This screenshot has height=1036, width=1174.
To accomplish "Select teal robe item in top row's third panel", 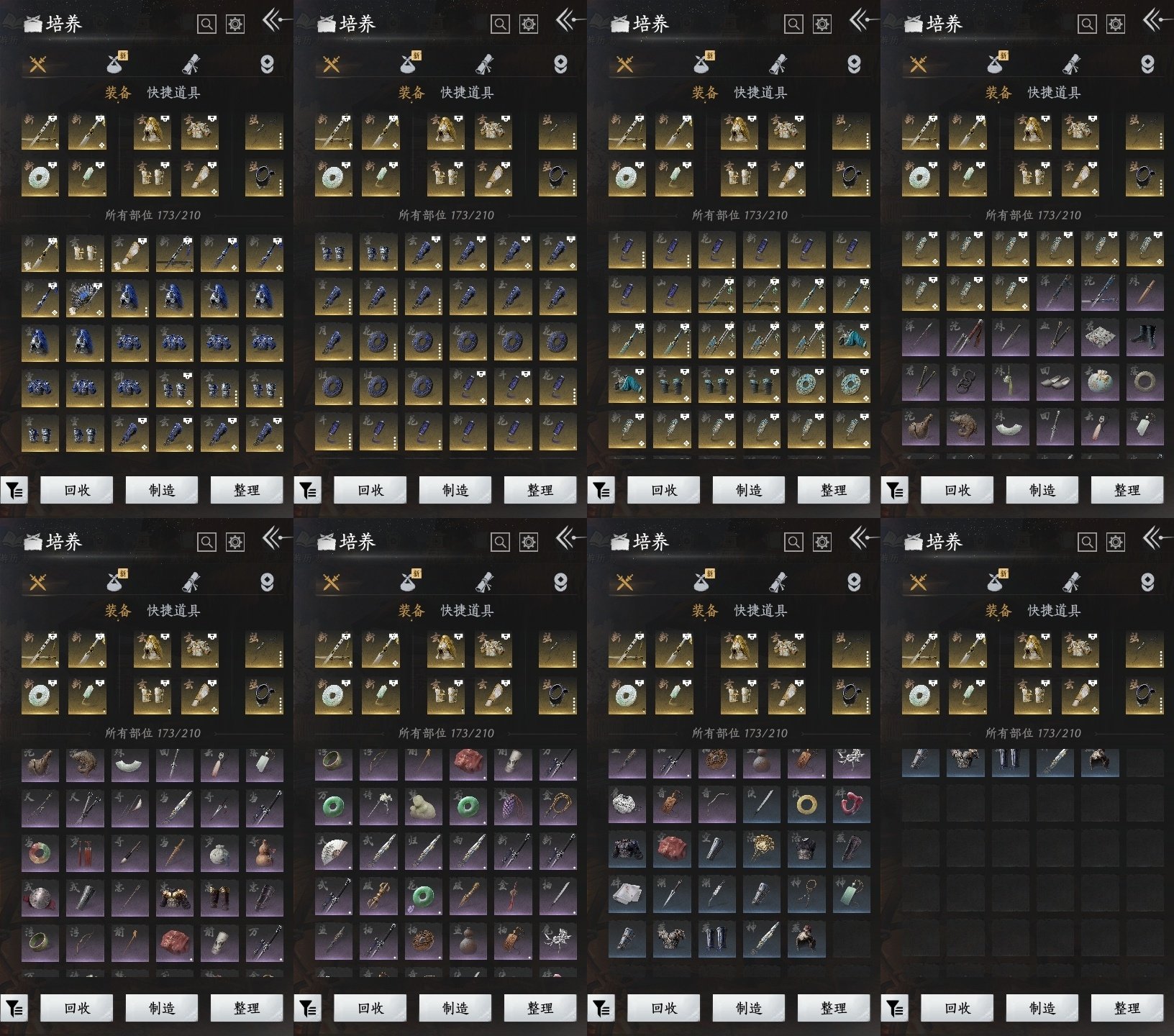I will [852, 340].
